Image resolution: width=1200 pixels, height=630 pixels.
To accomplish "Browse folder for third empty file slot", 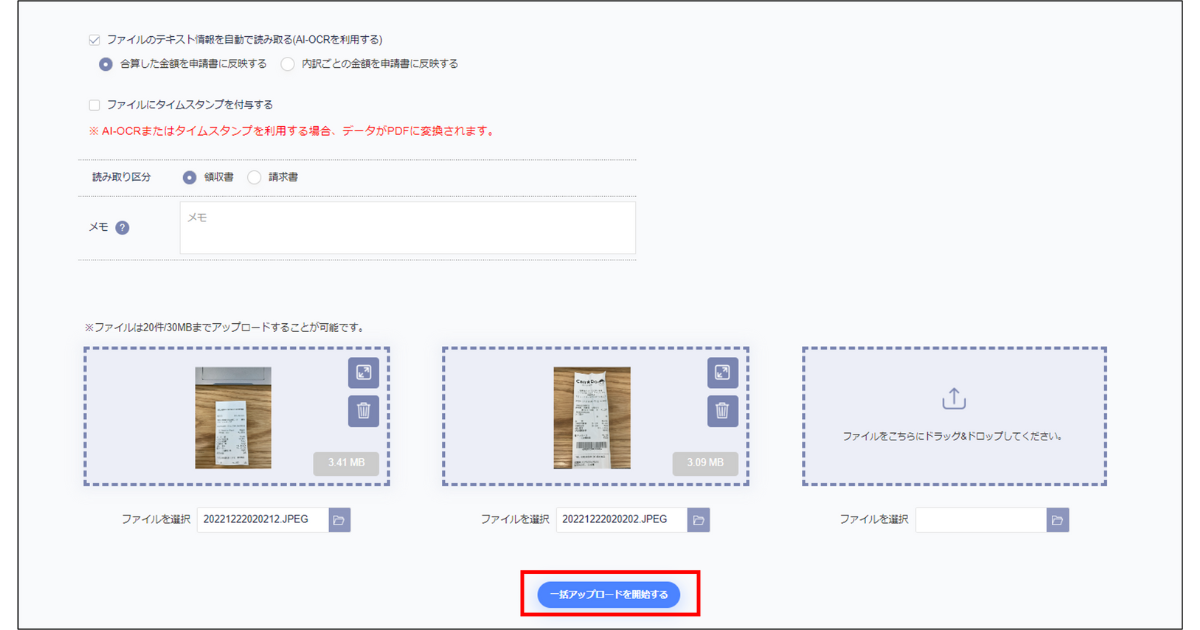I will point(1058,520).
